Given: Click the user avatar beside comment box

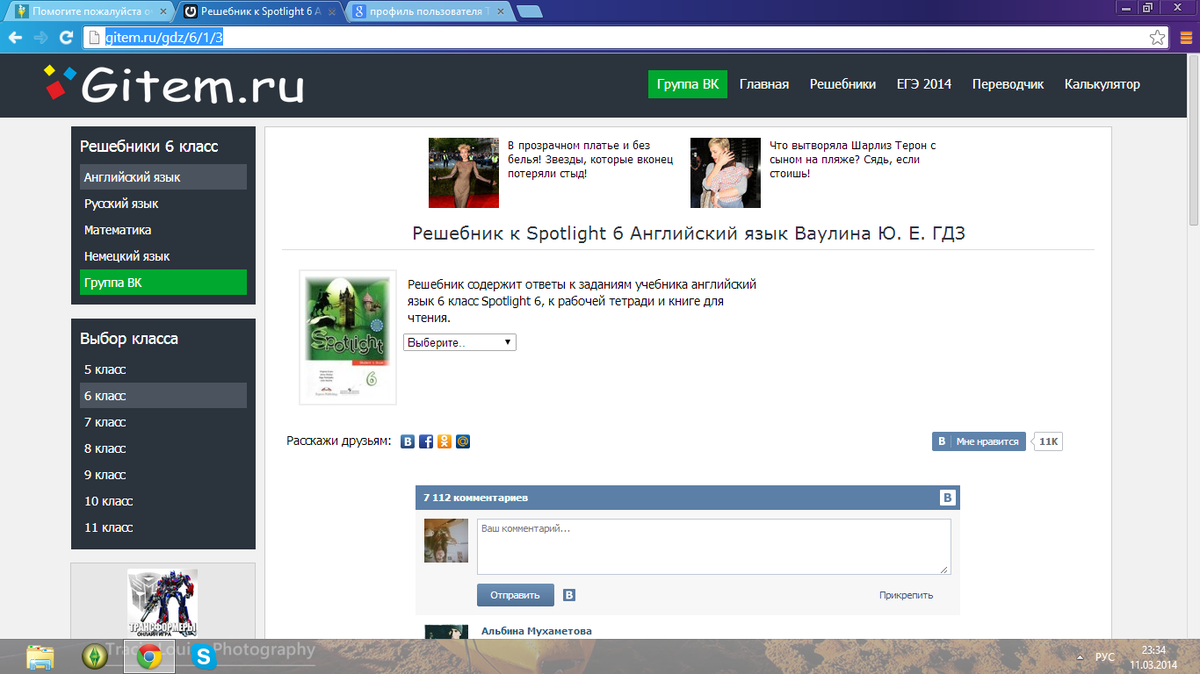Looking at the screenshot, I should 446,541.
